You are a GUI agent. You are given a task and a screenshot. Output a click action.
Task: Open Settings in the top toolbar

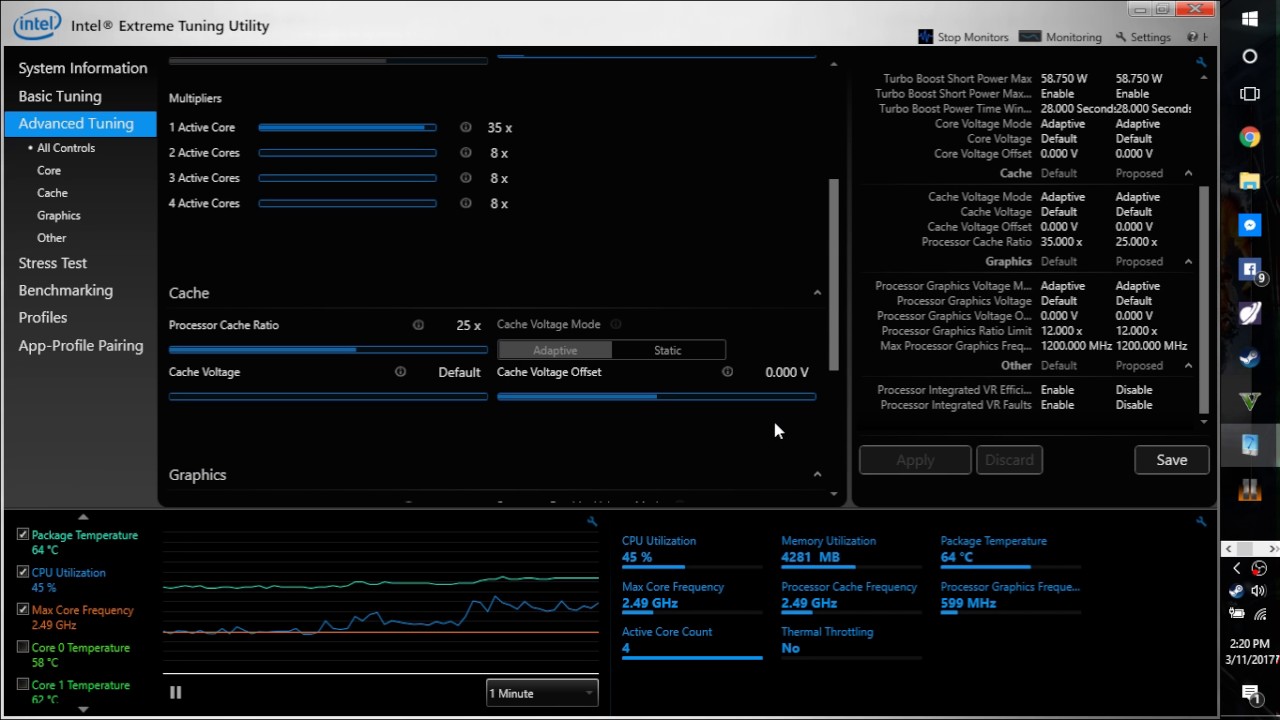click(1143, 37)
